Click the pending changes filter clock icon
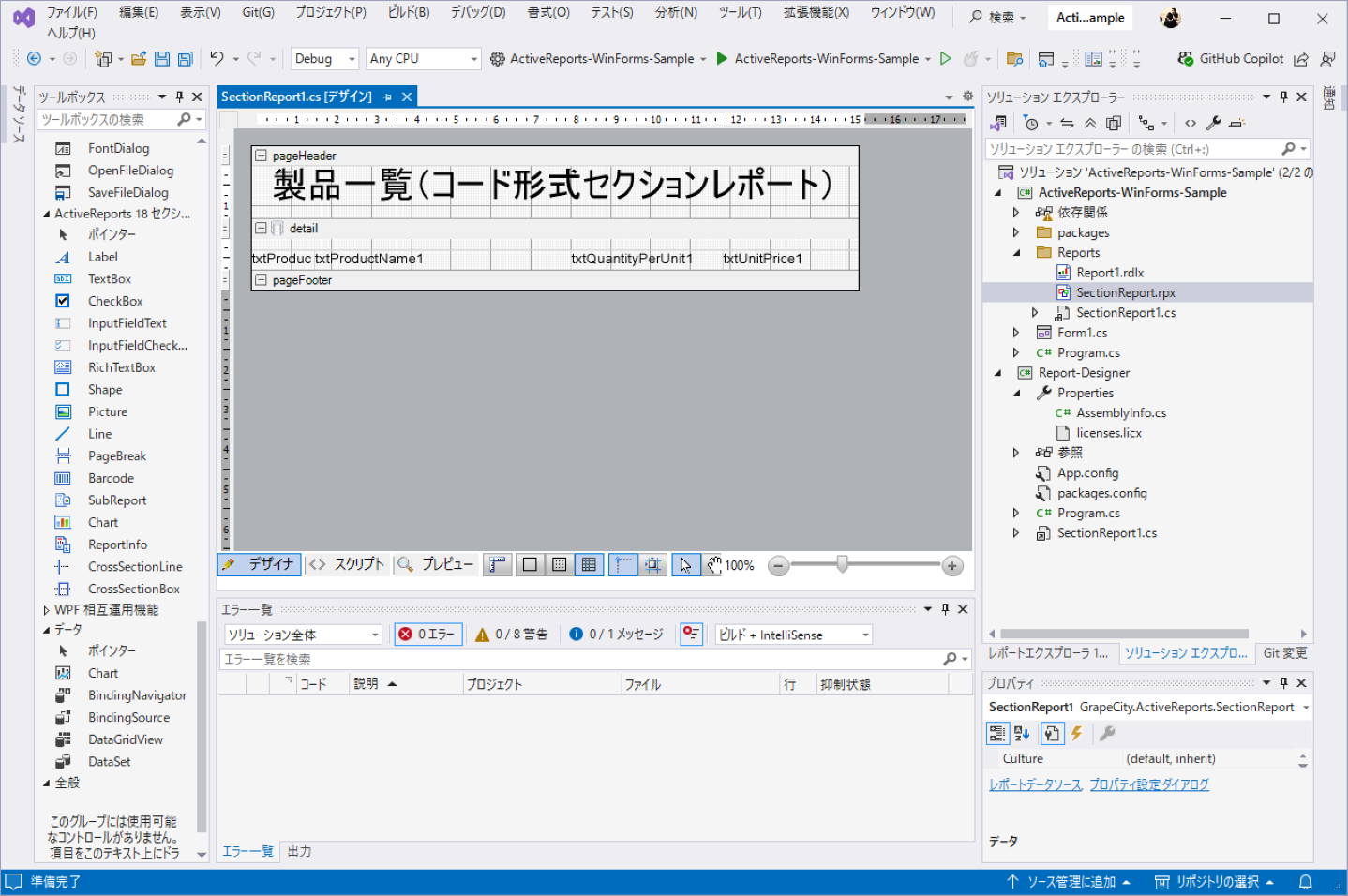 (x=1031, y=124)
